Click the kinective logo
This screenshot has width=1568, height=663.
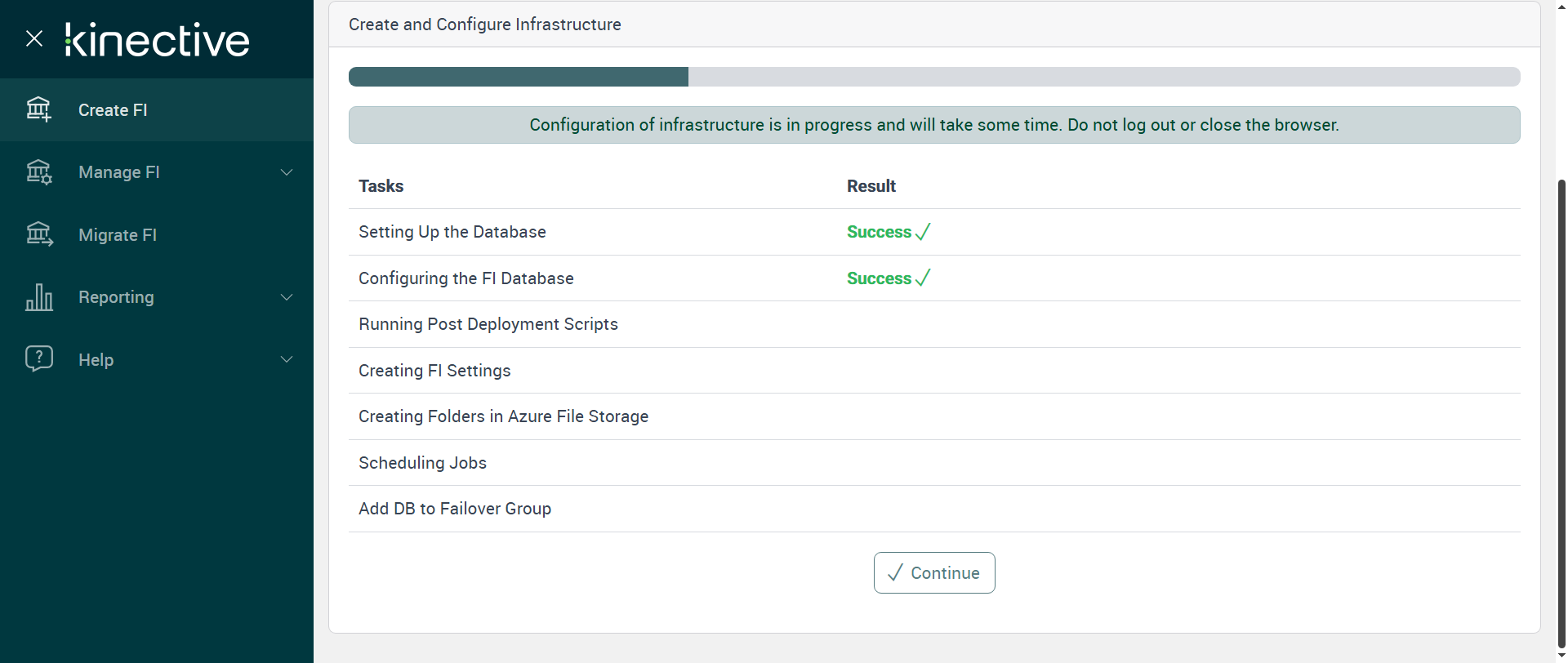coord(158,40)
